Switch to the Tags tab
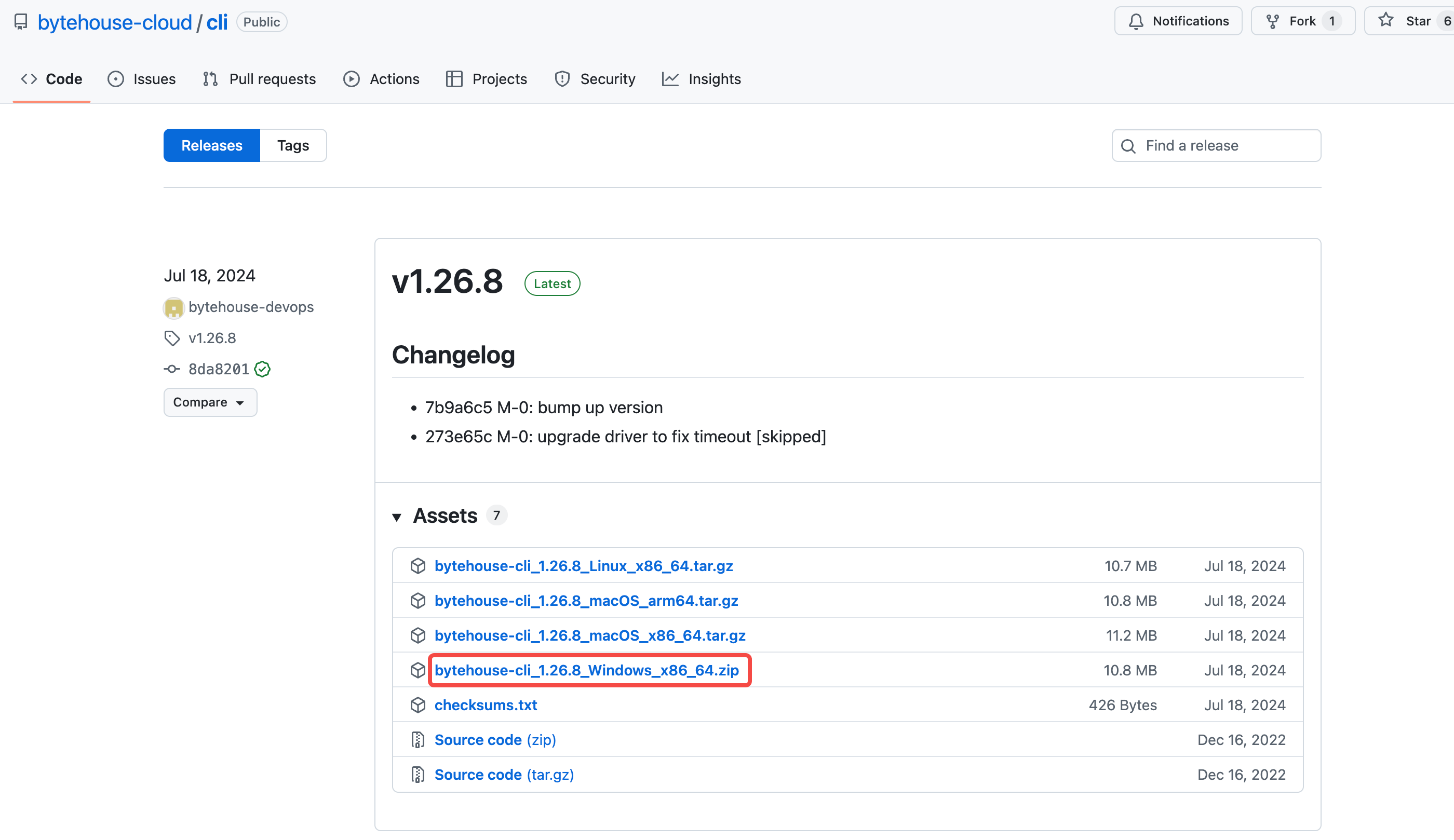The height and width of the screenshot is (840, 1454). [292, 145]
